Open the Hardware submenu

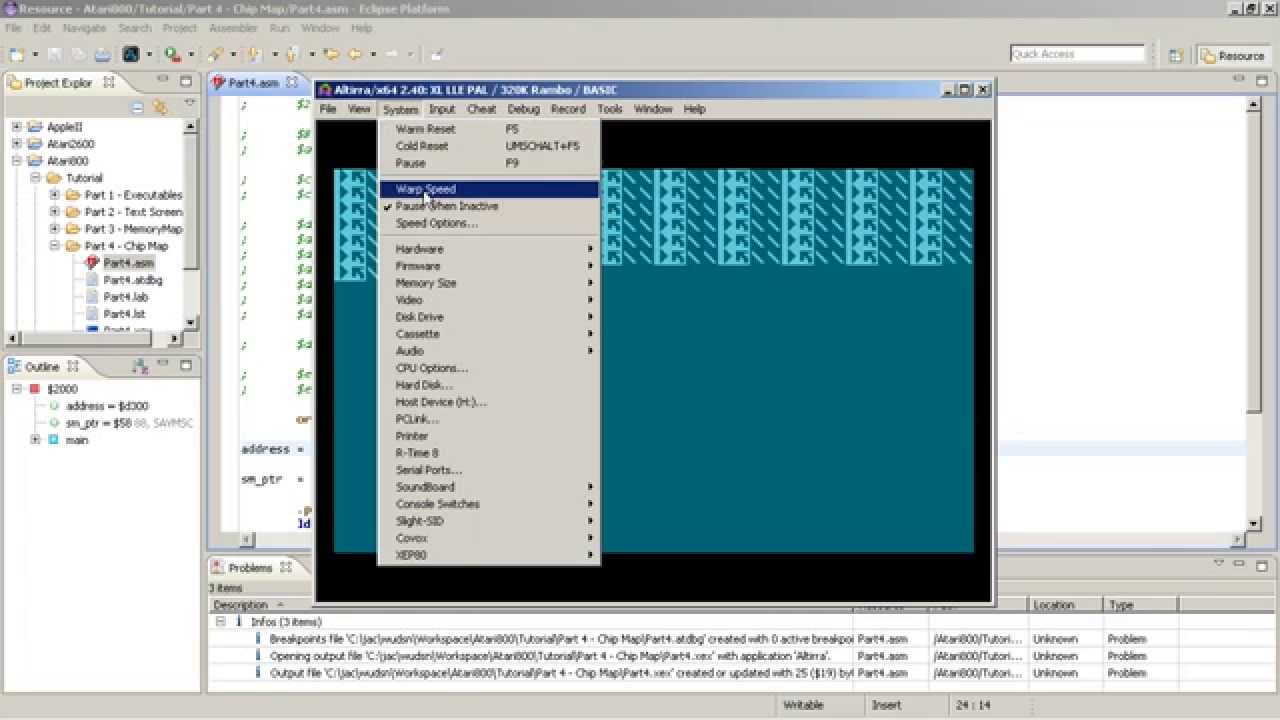coord(419,249)
